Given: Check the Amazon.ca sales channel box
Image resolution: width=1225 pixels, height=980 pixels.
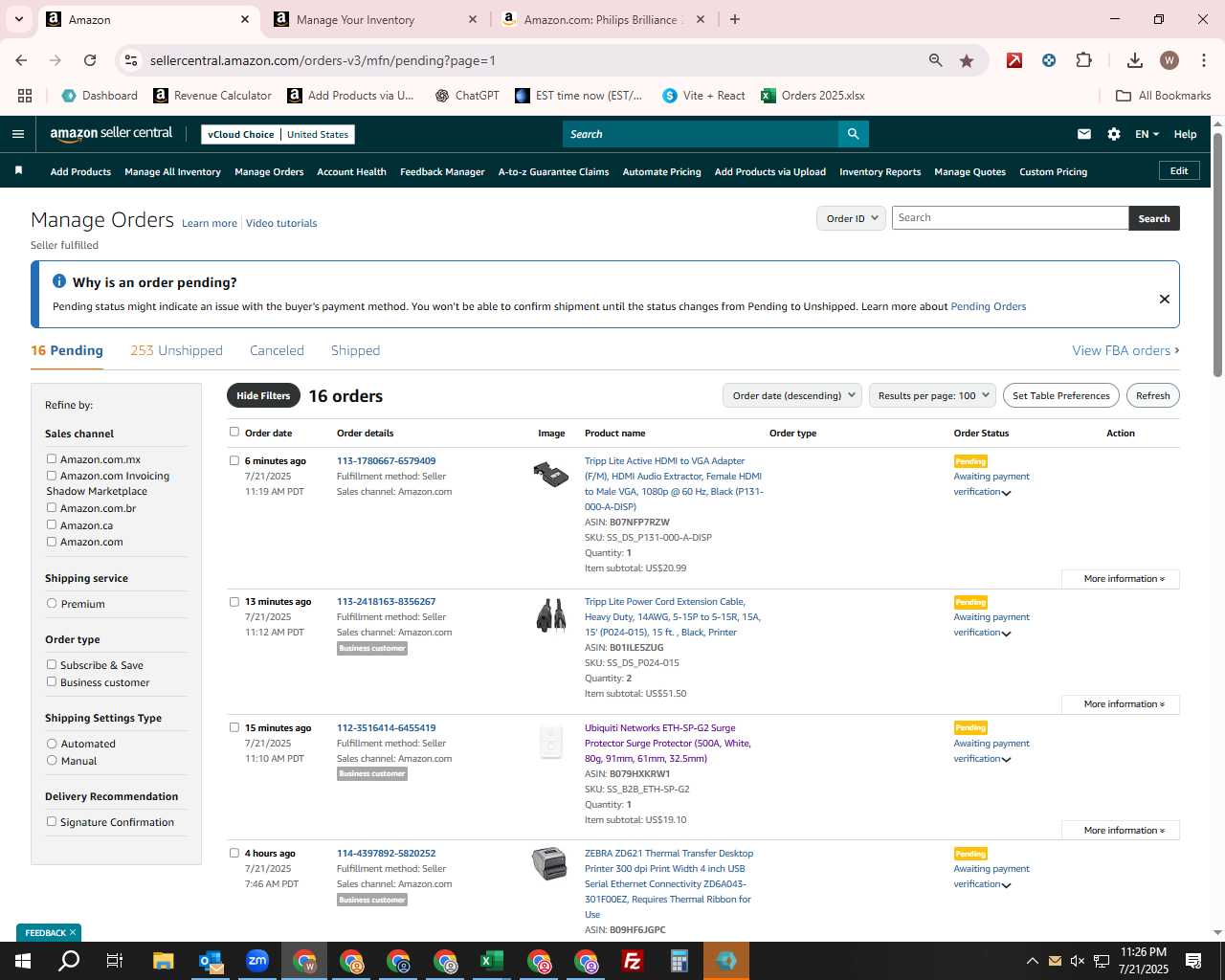Looking at the screenshot, I should (52, 524).
